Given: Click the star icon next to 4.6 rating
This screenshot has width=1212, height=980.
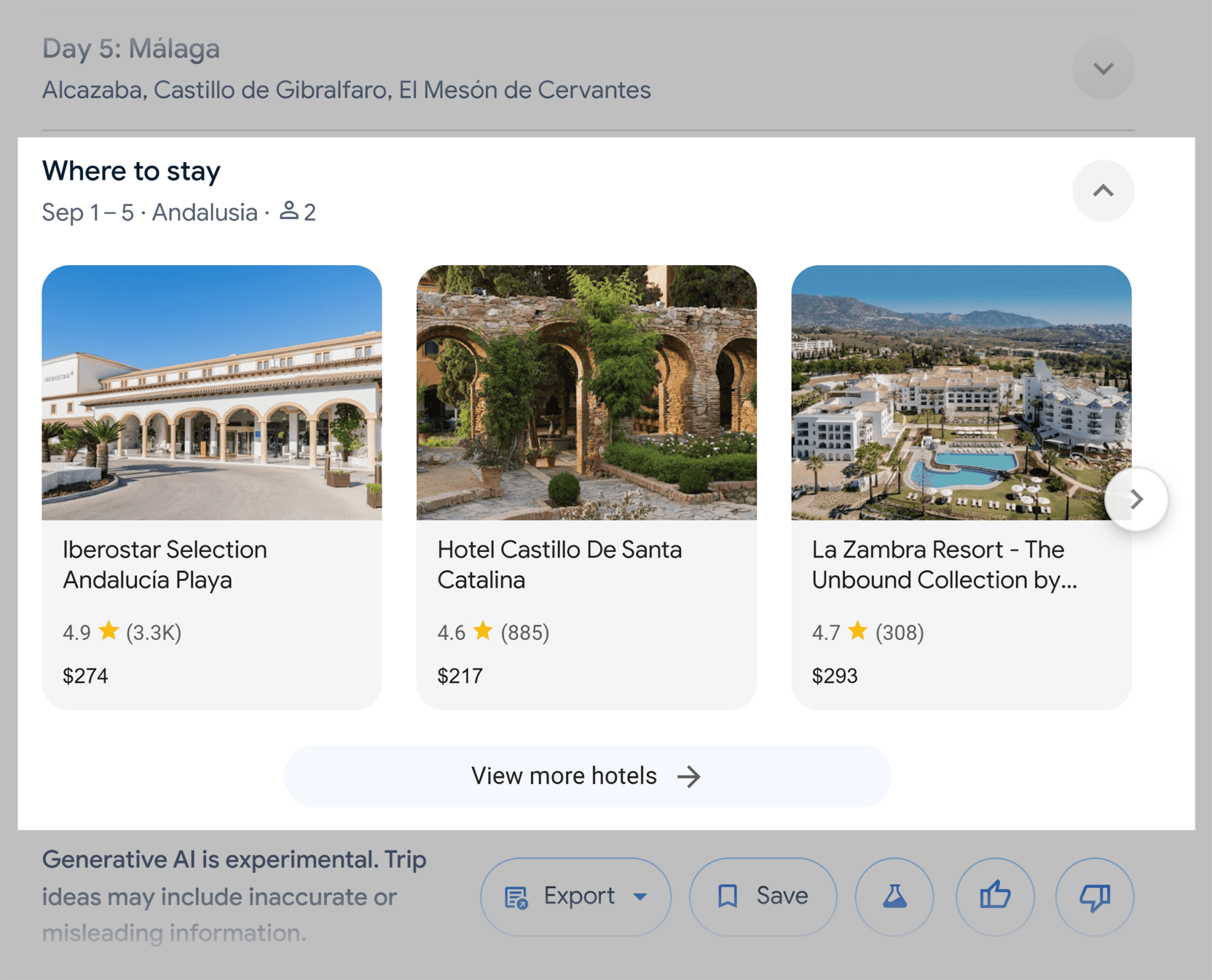Looking at the screenshot, I should [483, 631].
